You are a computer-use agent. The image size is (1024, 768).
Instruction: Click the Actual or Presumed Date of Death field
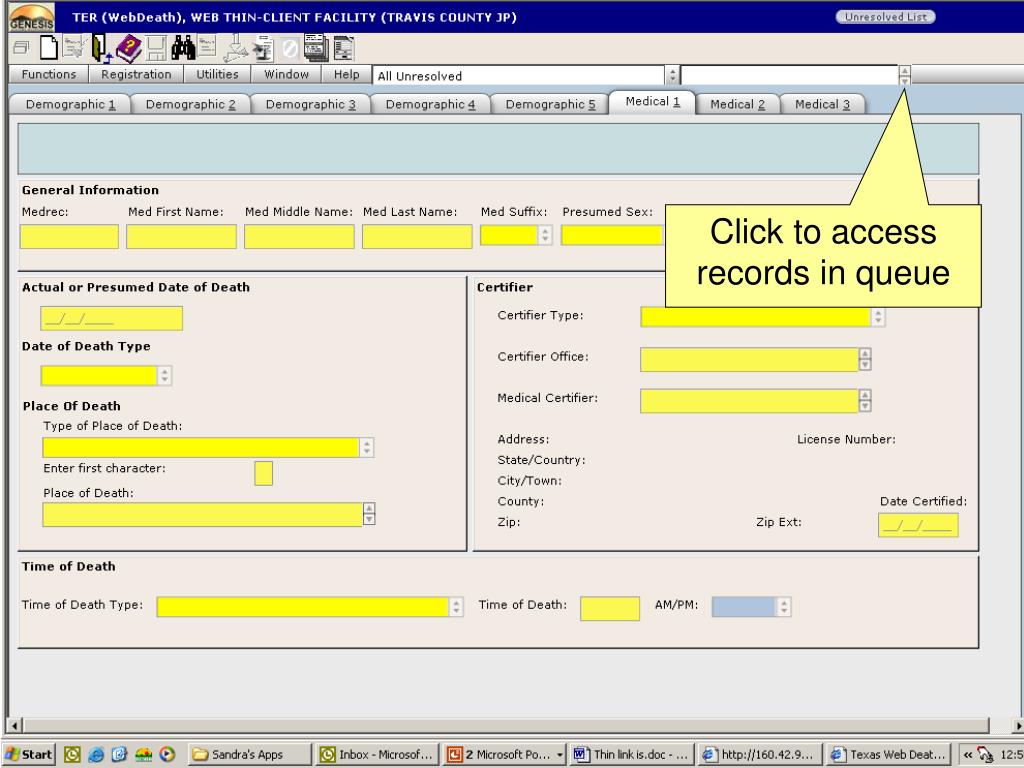click(x=112, y=319)
